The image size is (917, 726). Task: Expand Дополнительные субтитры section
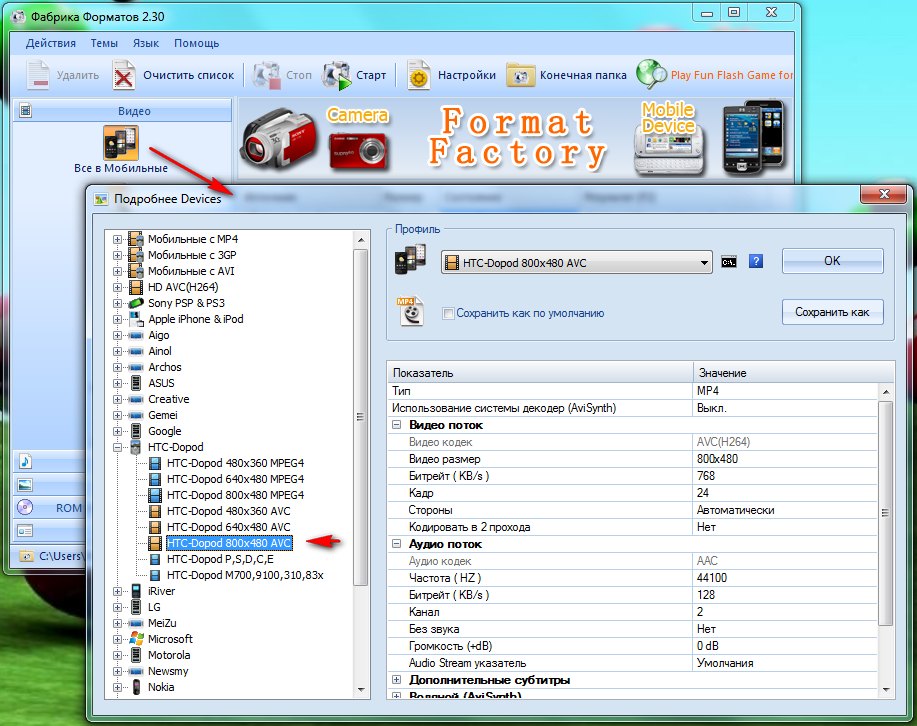click(396, 680)
